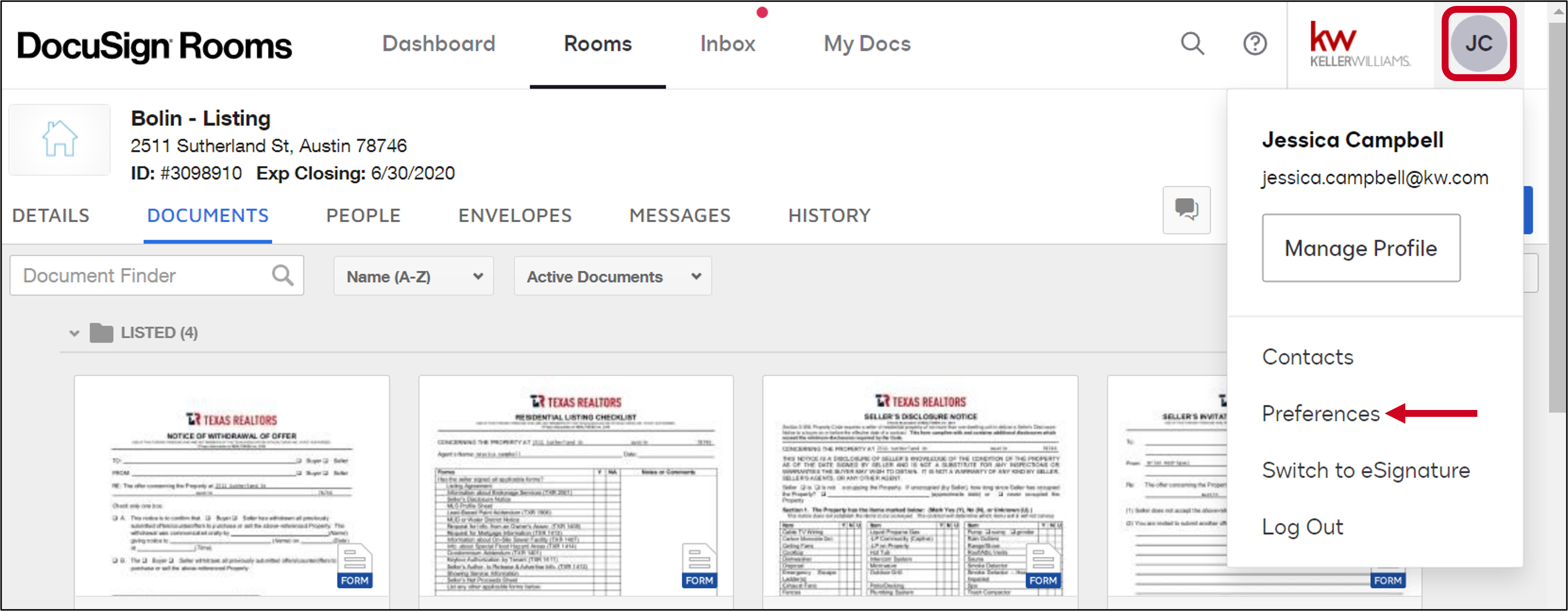
Task: Collapse the LISTED folder chevron
Action: pyautogui.click(x=74, y=333)
